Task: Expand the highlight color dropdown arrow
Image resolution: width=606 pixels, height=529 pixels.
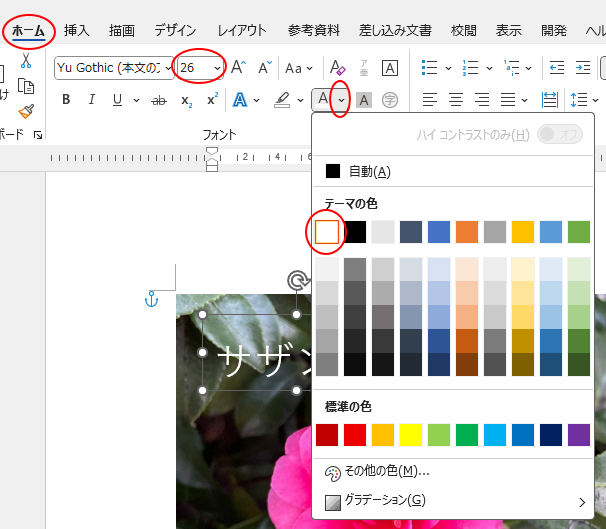Action: pyautogui.click(x=300, y=100)
